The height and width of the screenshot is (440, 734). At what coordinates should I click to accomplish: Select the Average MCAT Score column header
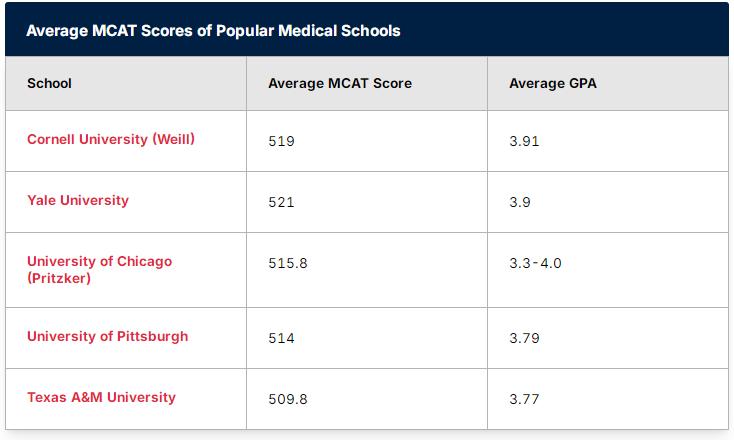click(x=340, y=83)
